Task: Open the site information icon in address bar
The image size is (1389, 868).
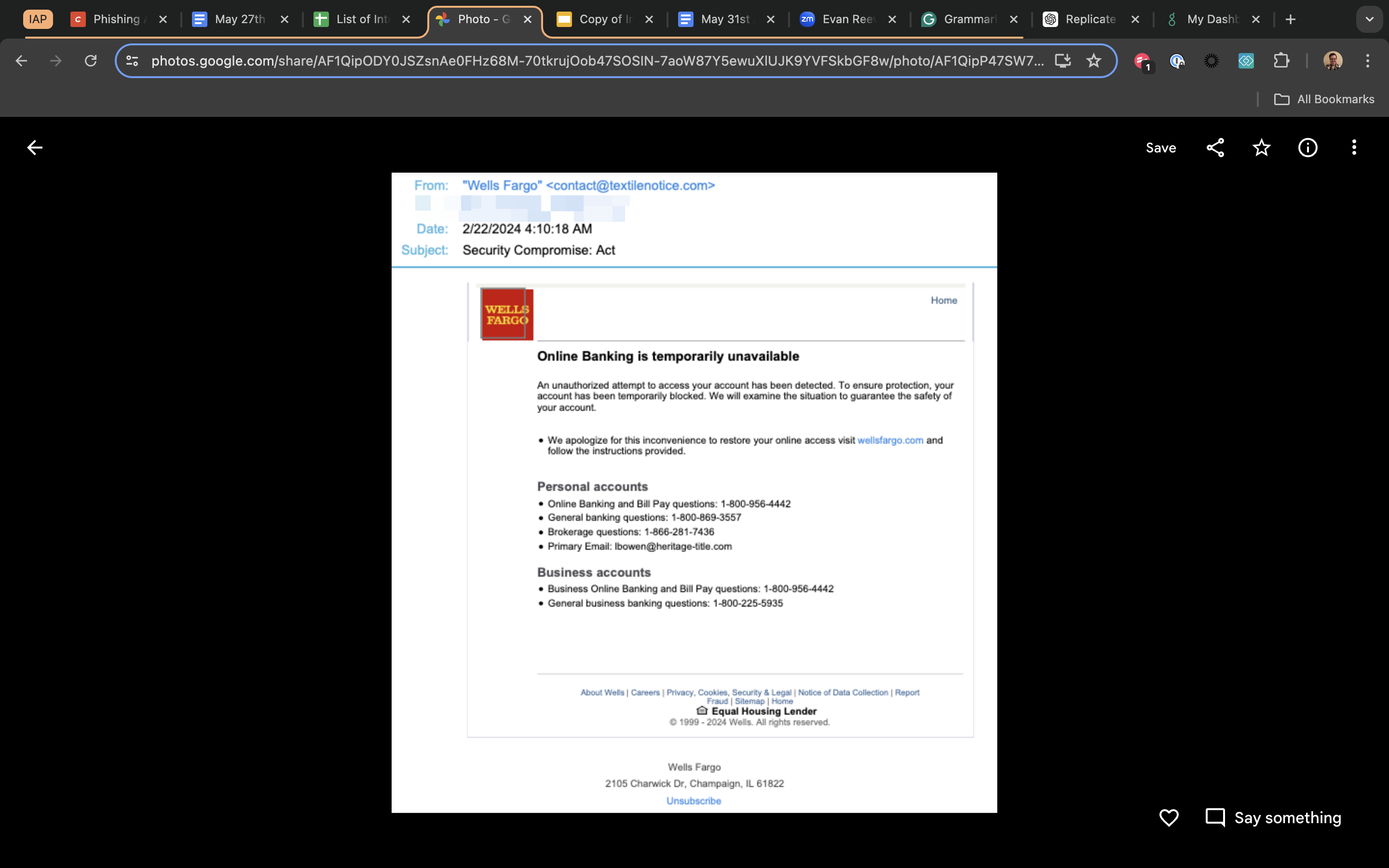Action: (132, 61)
